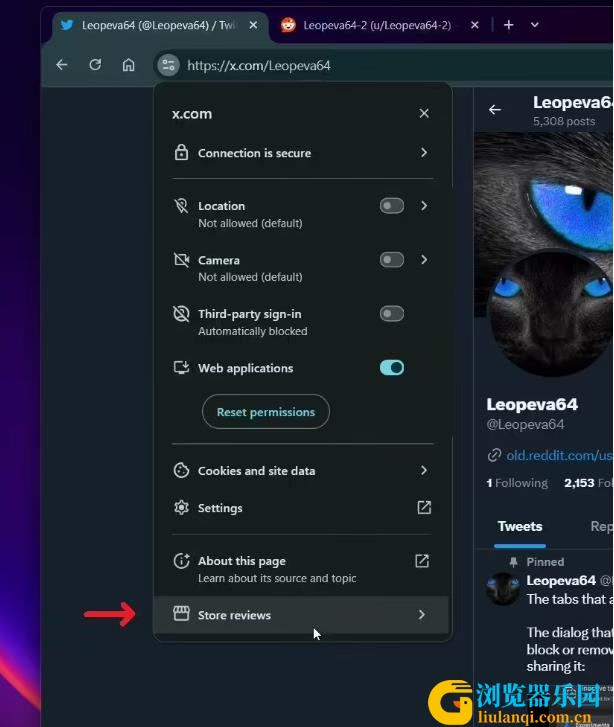Expand the Connection is secure chevron
Screen dimensions: 614x727
tap(424, 153)
